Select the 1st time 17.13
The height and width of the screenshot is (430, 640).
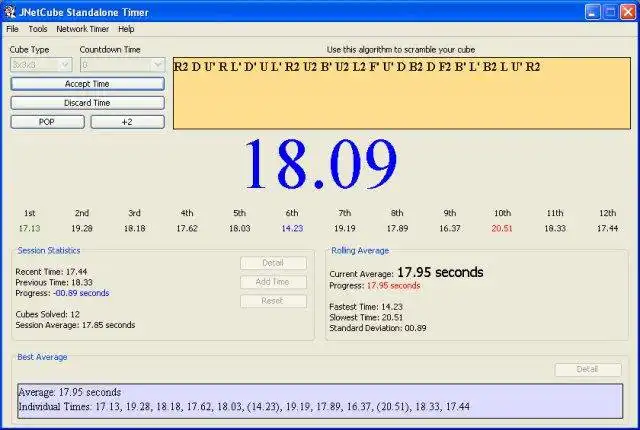pyautogui.click(x=29, y=228)
